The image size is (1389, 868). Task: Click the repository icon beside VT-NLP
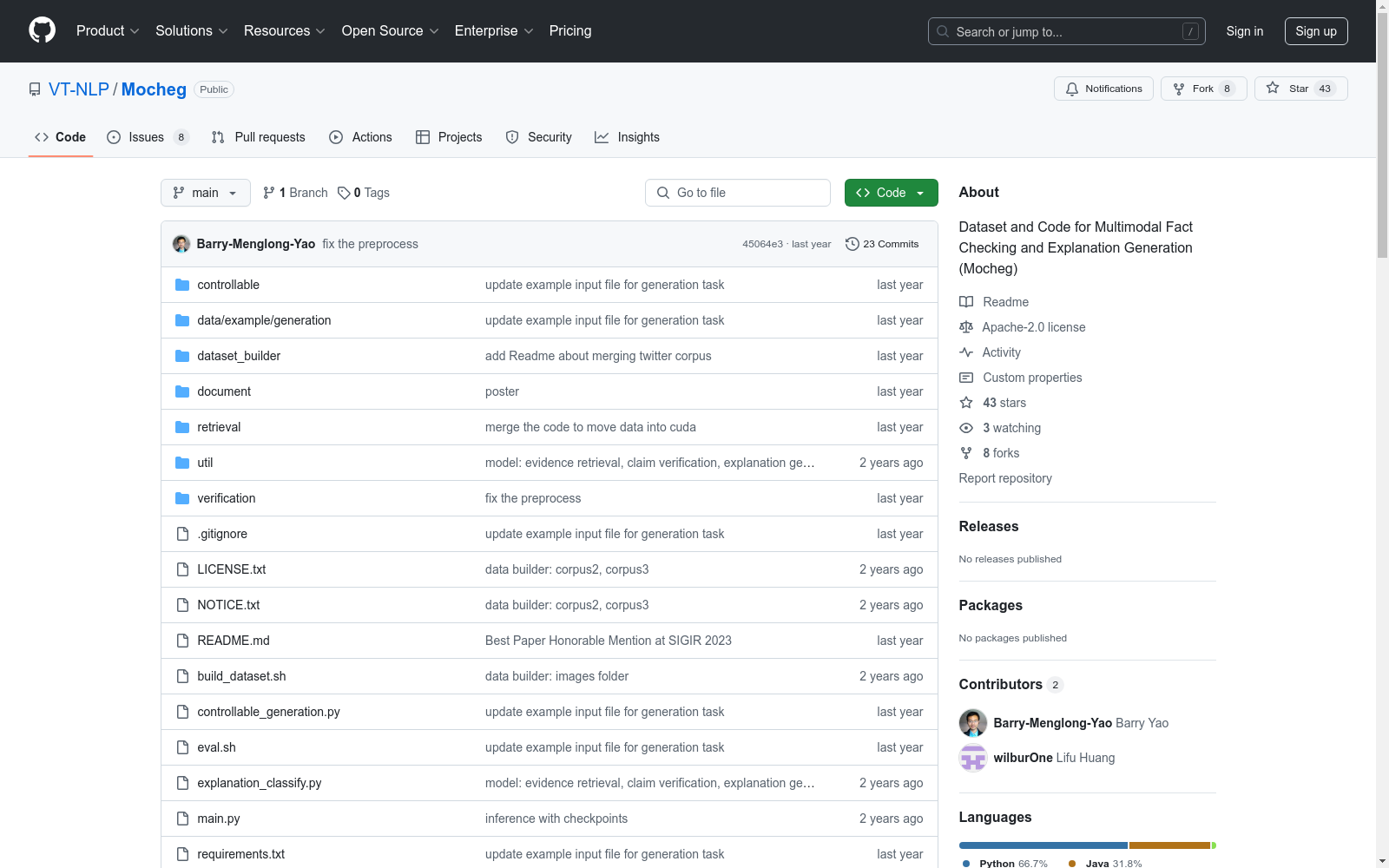coord(35,89)
